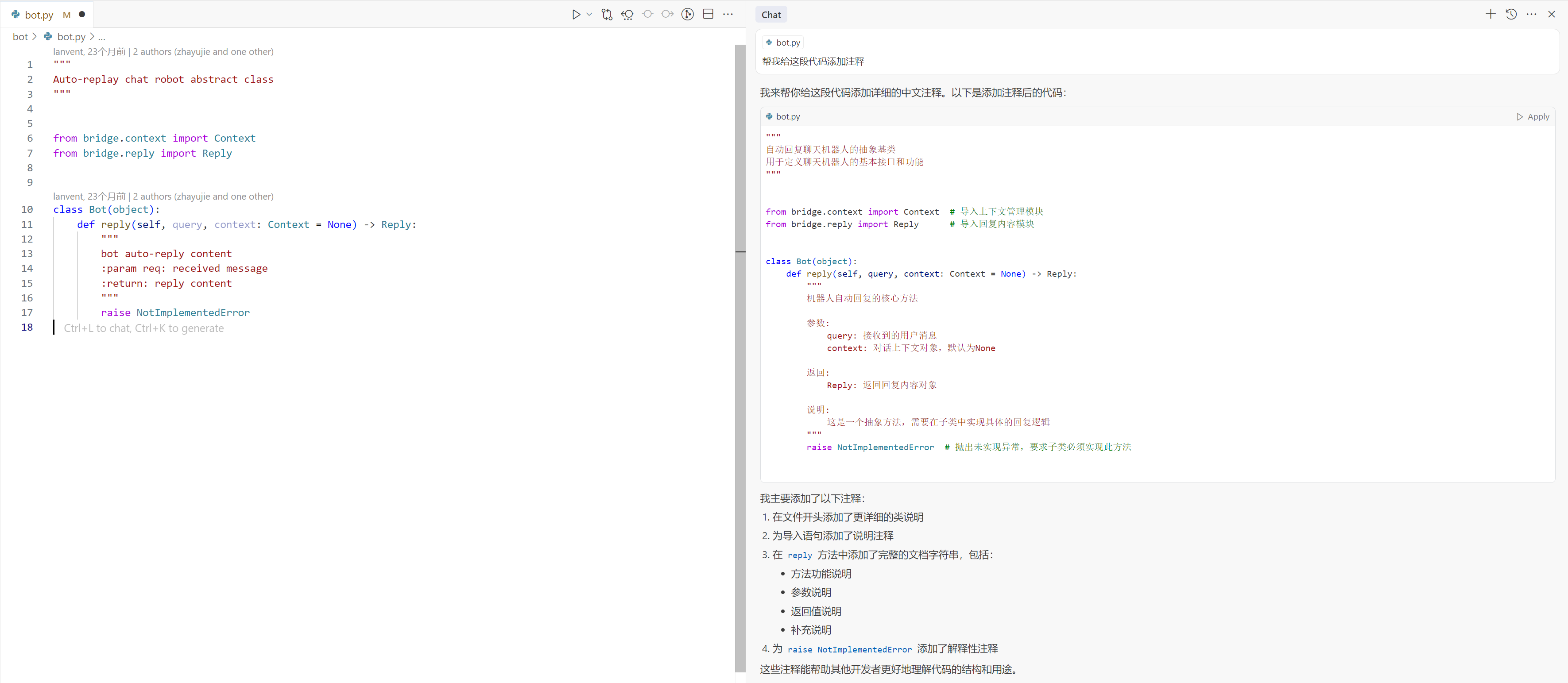The image size is (1568, 683).
Task: Show previous chats history icon
Action: tap(1511, 15)
